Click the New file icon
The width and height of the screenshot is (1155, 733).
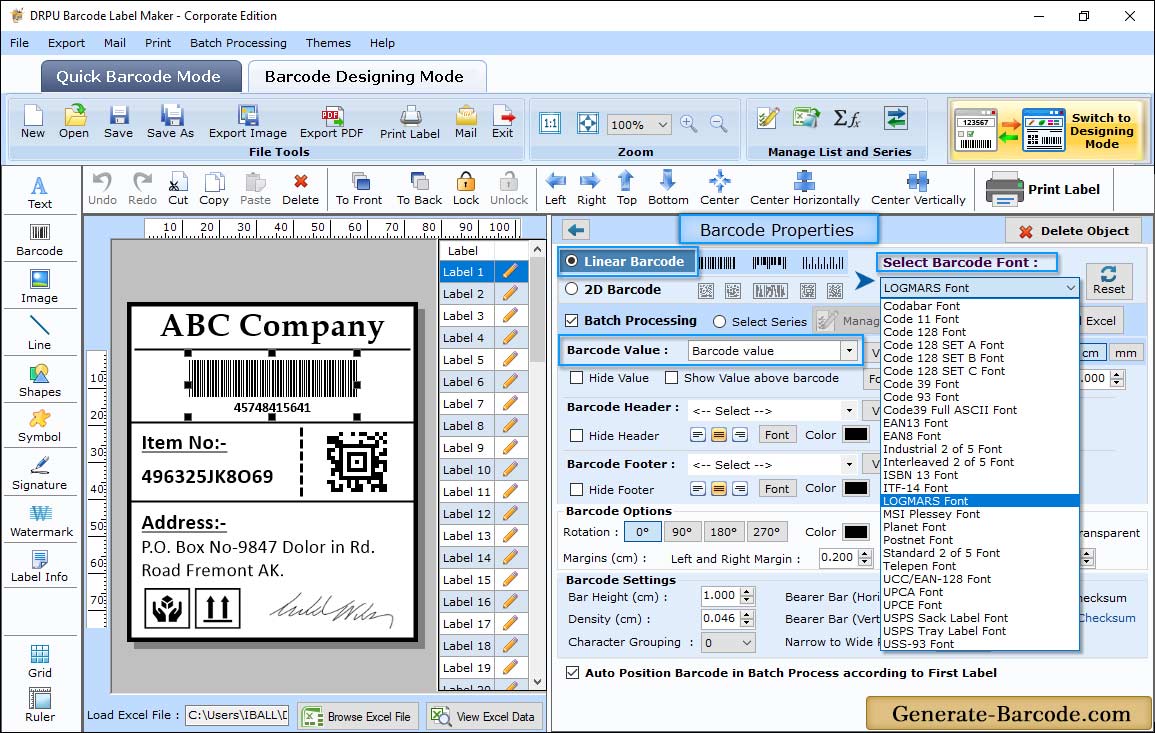tap(32, 122)
